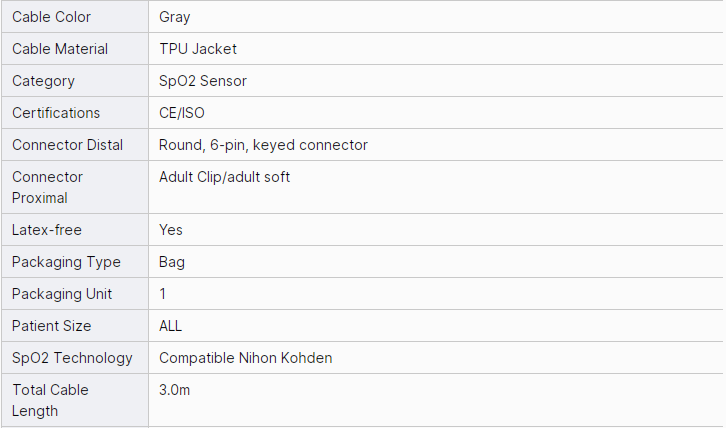This screenshot has height=428, width=726.
Task: Click the Connector Proximal label
Action: pos(47,187)
